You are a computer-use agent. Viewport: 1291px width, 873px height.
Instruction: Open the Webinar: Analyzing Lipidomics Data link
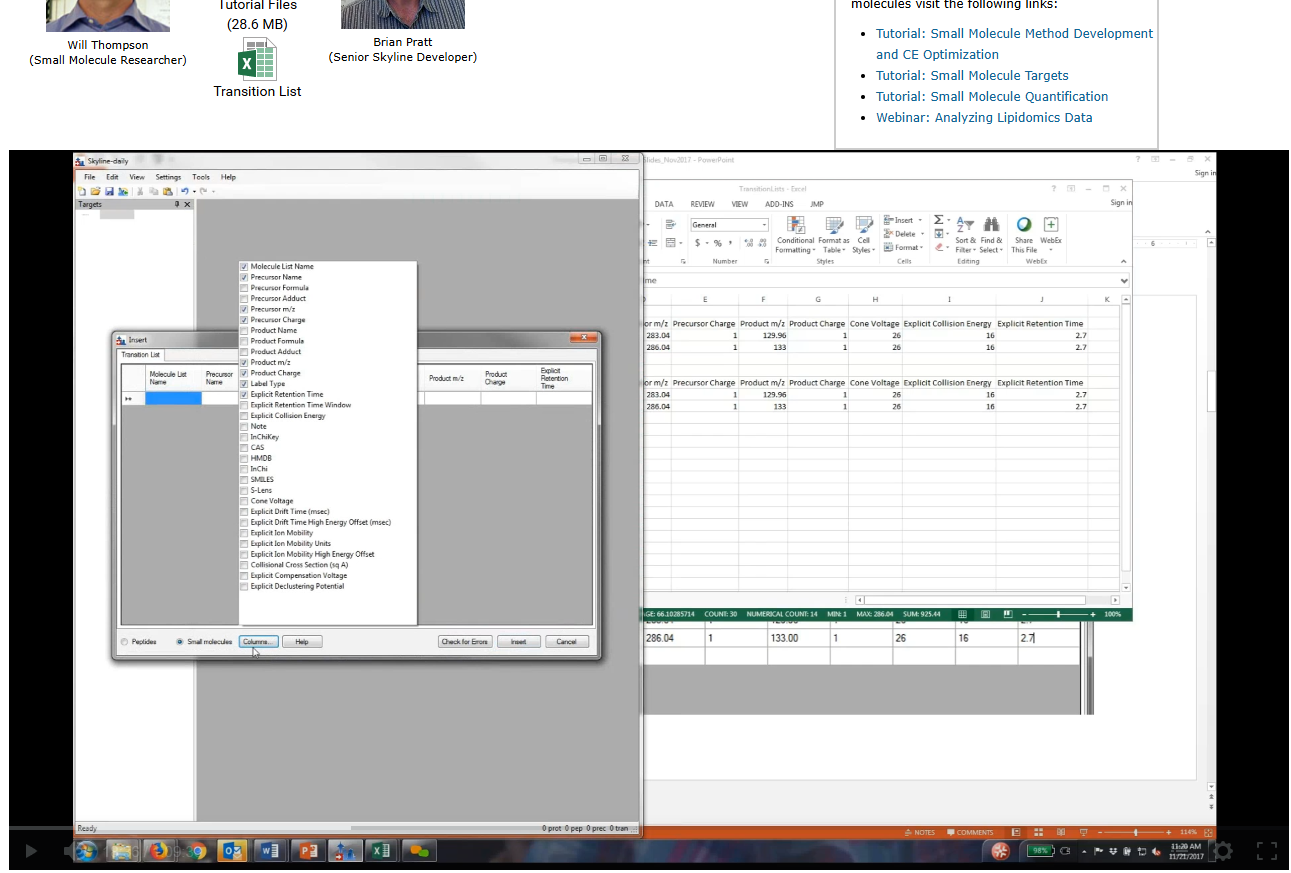tap(984, 118)
